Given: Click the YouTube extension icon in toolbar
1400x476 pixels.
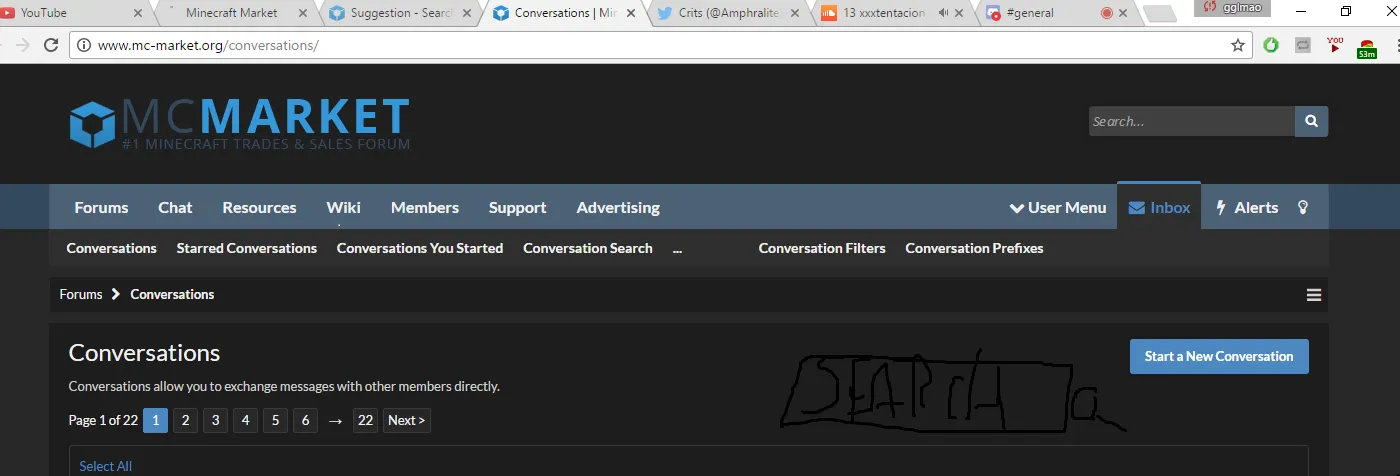Looking at the screenshot, I should [1335, 44].
